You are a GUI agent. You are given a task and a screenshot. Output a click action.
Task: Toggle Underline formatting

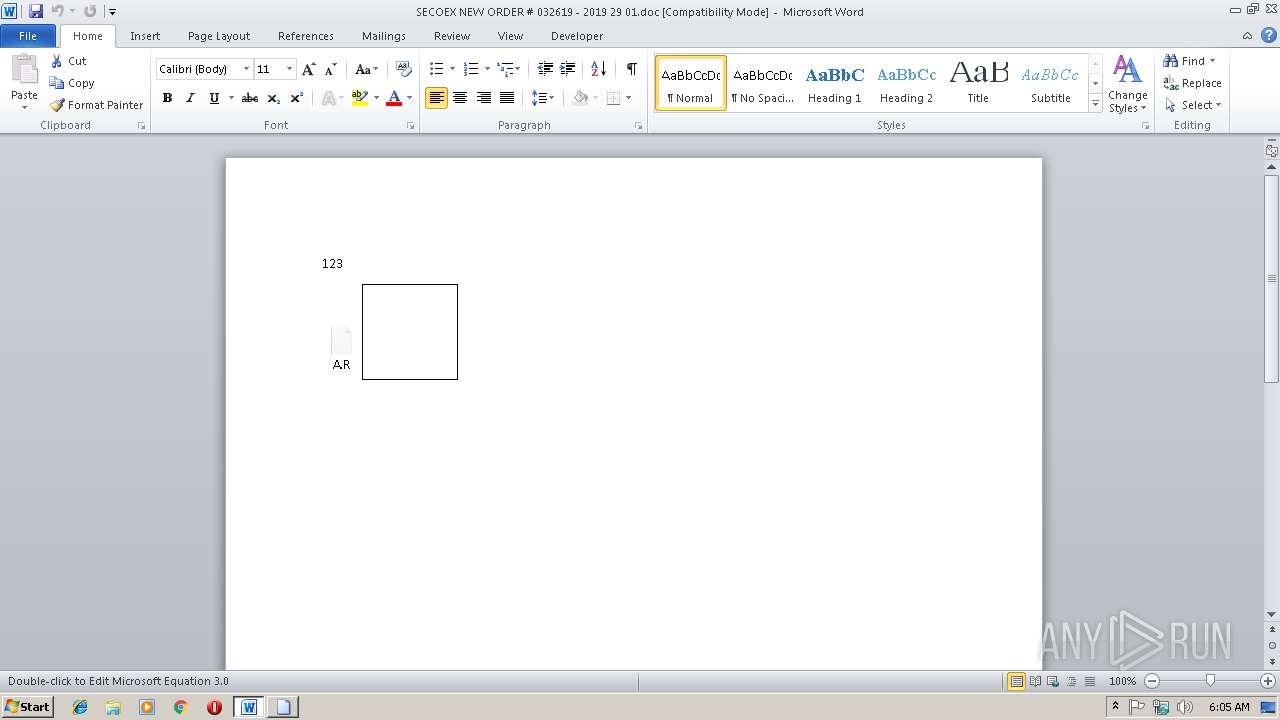pos(214,98)
